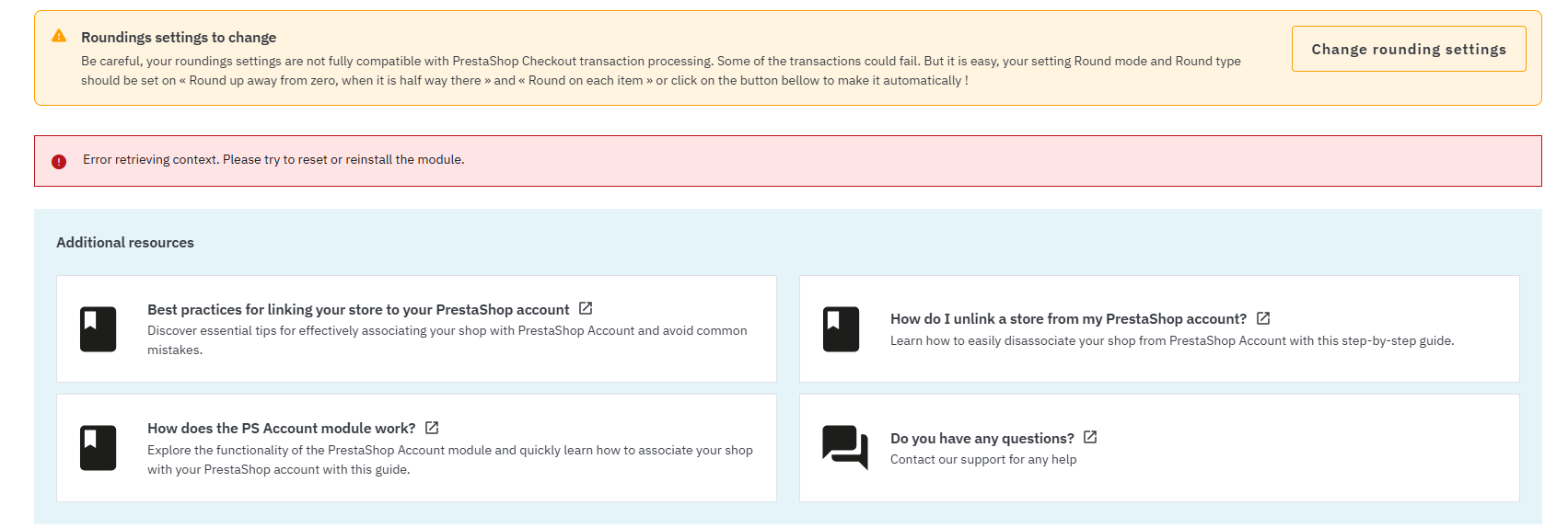Click the book icon beside Best practices
This screenshot has height=528, width=1568.
tap(98, 328)
